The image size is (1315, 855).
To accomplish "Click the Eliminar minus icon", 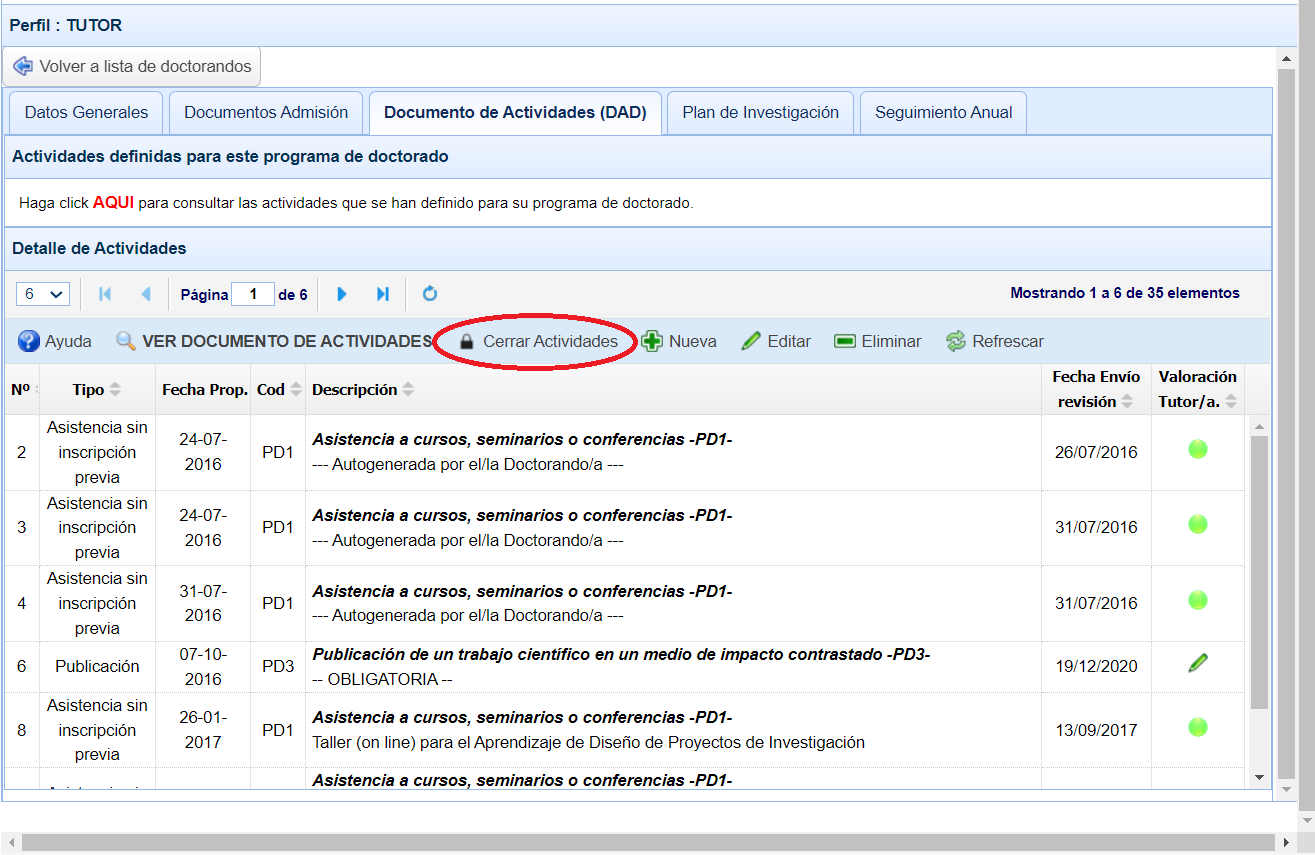I will point(845,341).
